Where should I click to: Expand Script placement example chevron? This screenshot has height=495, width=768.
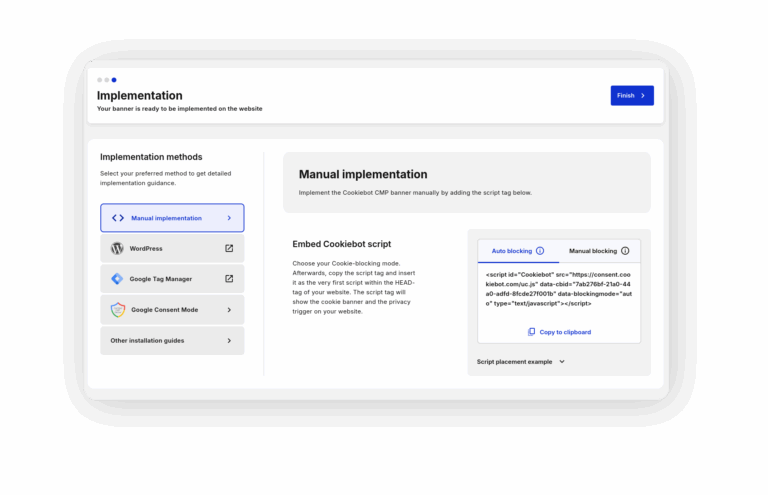click(562, 361)
